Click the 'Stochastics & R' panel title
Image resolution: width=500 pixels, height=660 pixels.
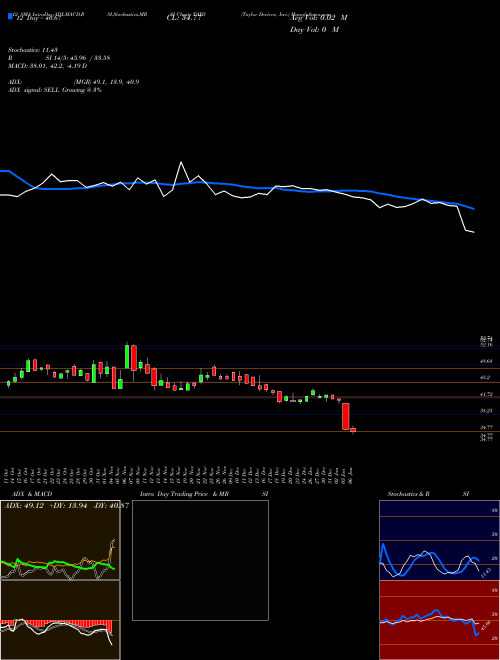[x=409, y=494]
